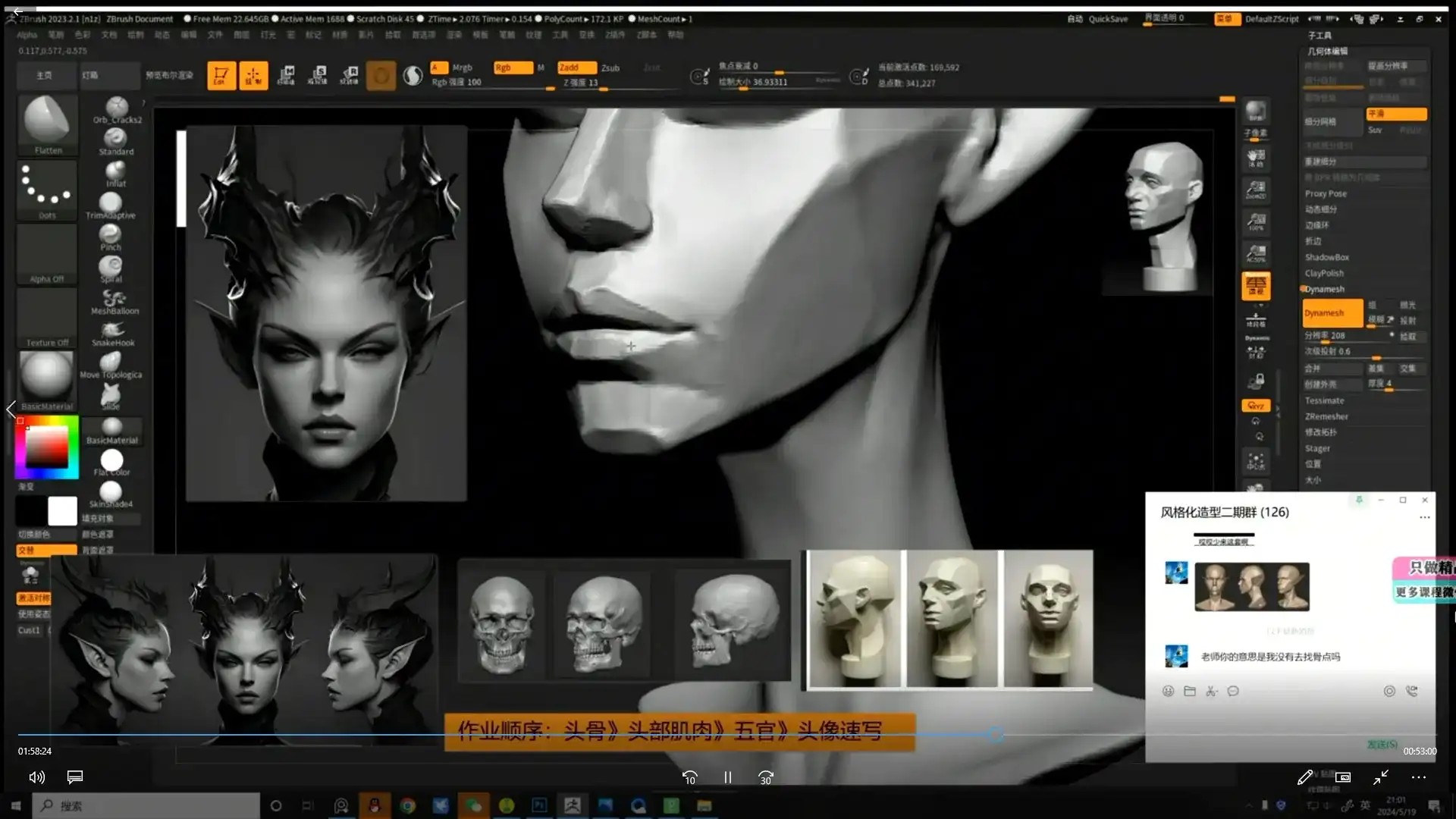Choose the SnakeHook brush
Viewport: 1456px width, 819px height.
113,332
